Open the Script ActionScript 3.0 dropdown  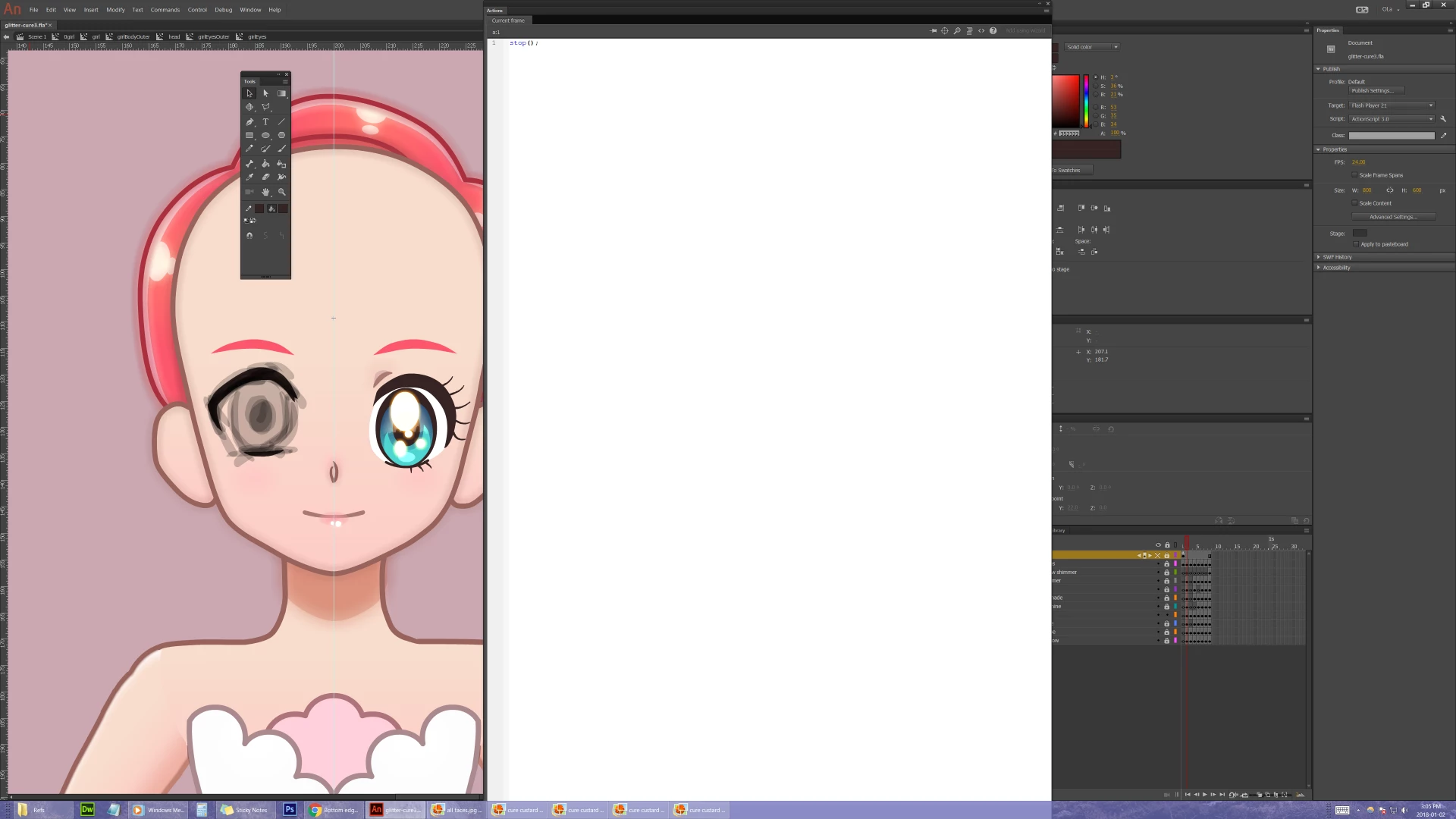1392,119
